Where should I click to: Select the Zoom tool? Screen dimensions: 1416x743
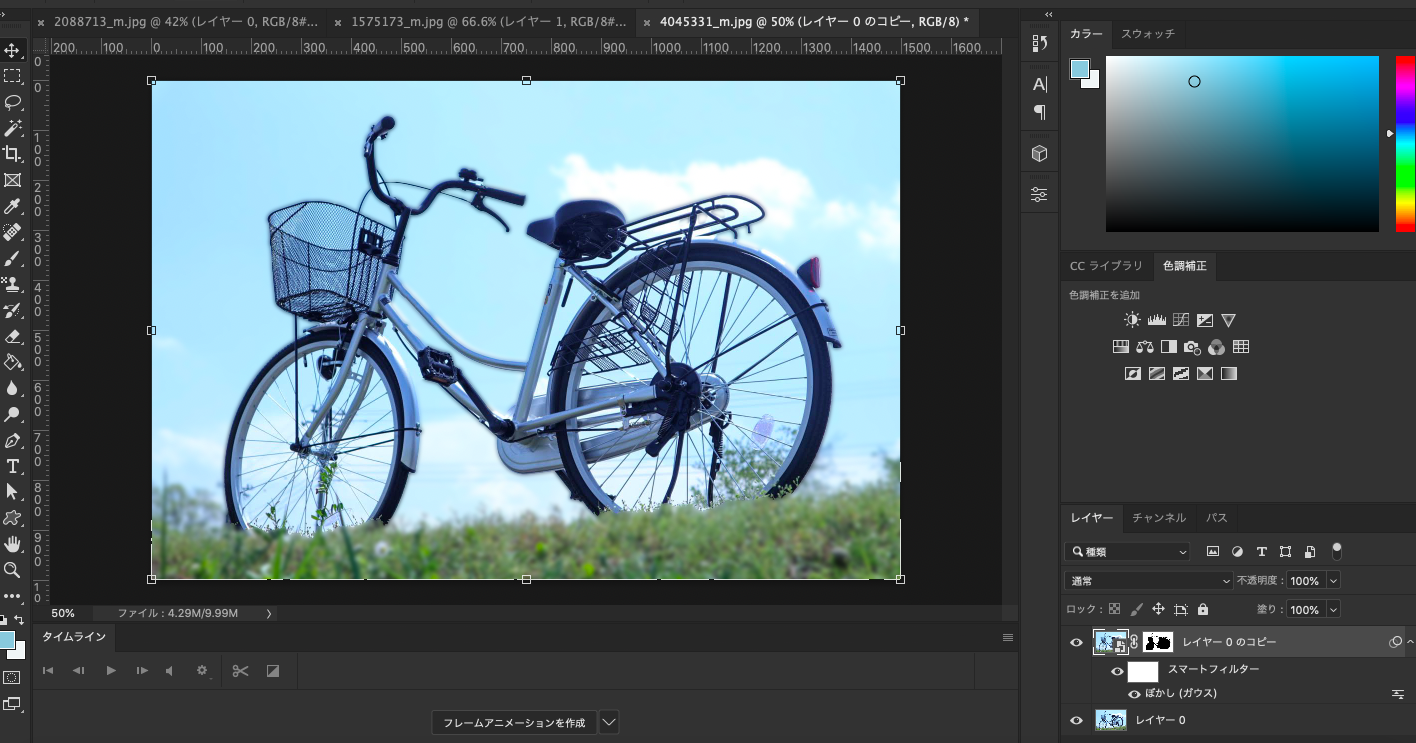pyautogui.click(x=12, y=570)
